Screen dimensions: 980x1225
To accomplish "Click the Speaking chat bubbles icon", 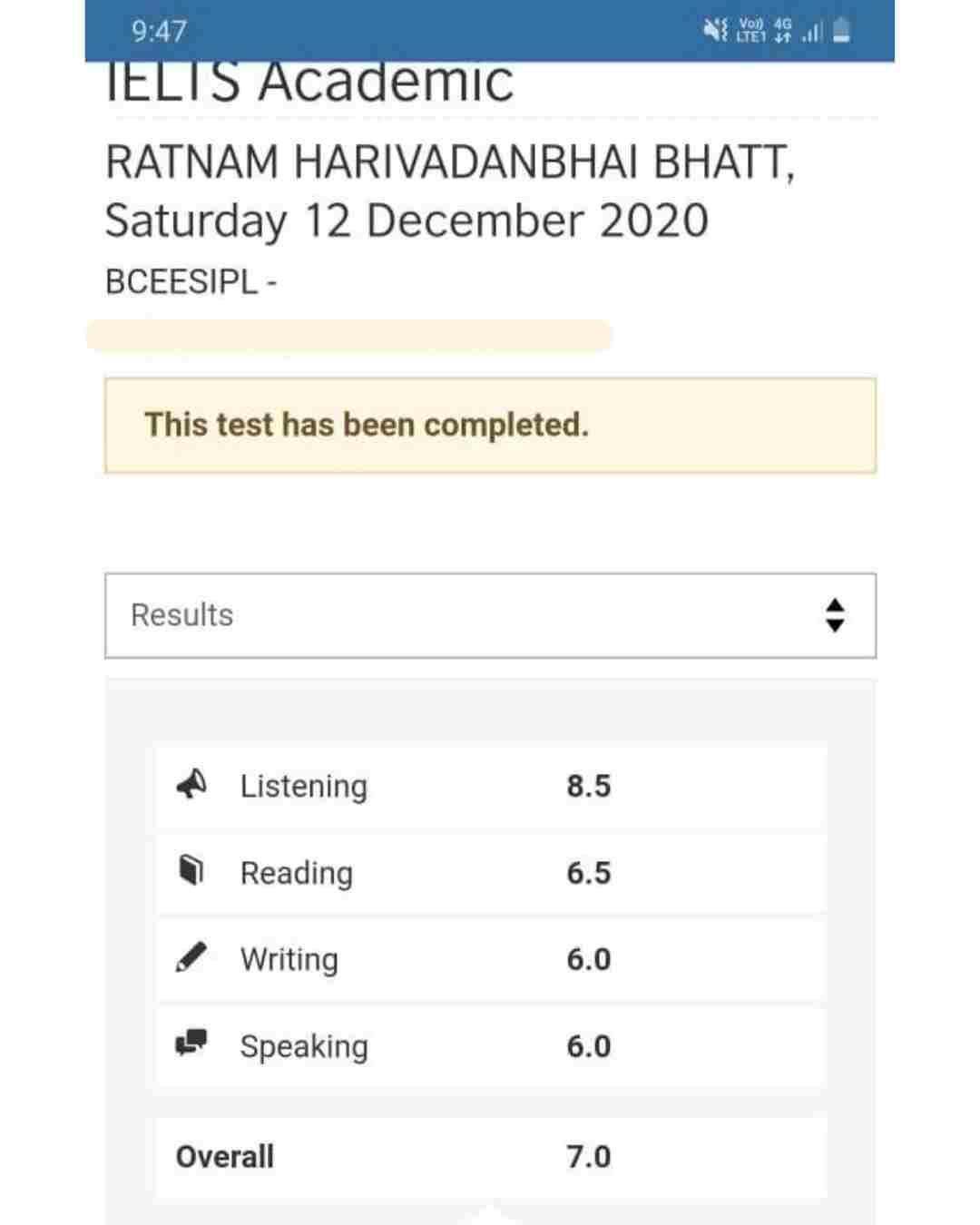I will 191,1044.
